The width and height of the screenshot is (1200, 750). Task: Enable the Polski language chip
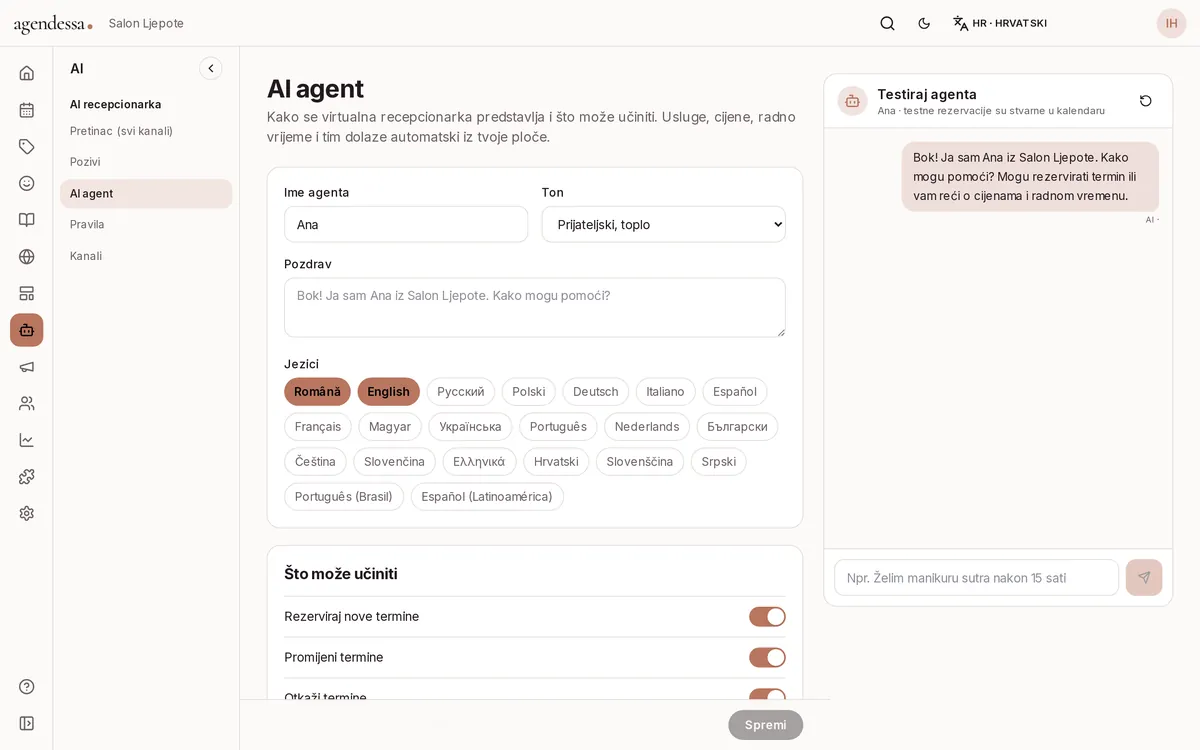[529, 392]
